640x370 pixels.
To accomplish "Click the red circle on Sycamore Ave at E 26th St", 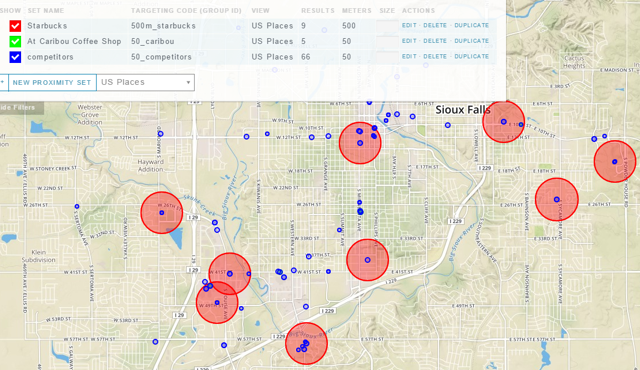I will (x=557, y=199).
